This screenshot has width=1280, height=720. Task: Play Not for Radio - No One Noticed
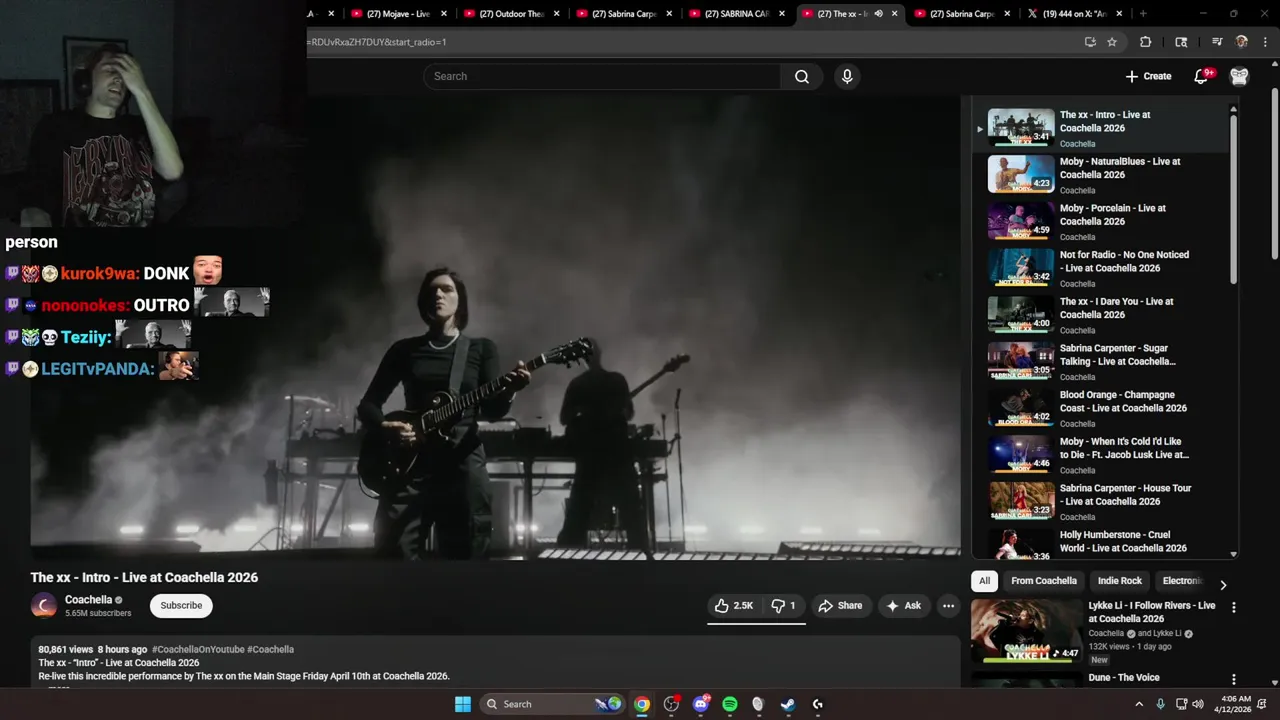pyautogui.click(x=1100, y=268)
